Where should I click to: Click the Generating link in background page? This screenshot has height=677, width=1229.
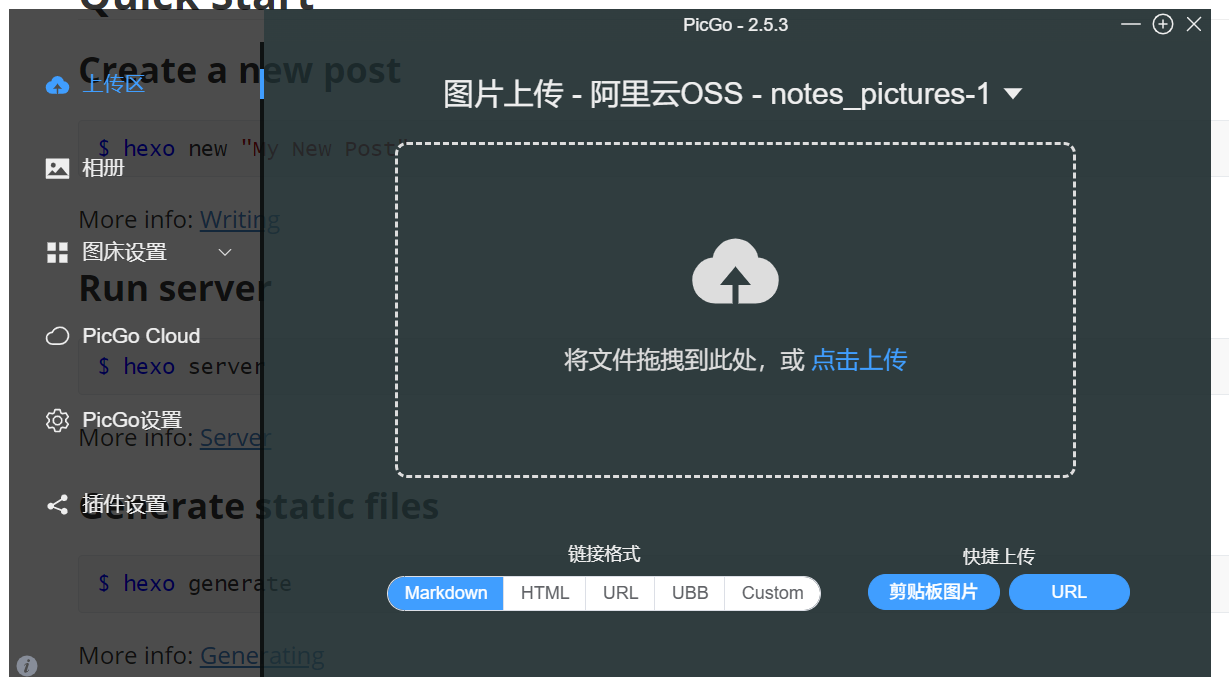262,655
